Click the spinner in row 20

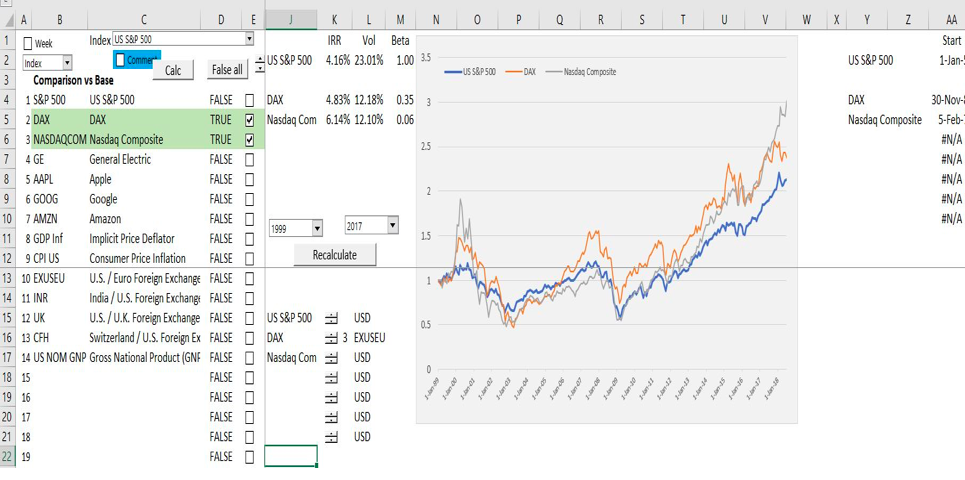point(332,417)
